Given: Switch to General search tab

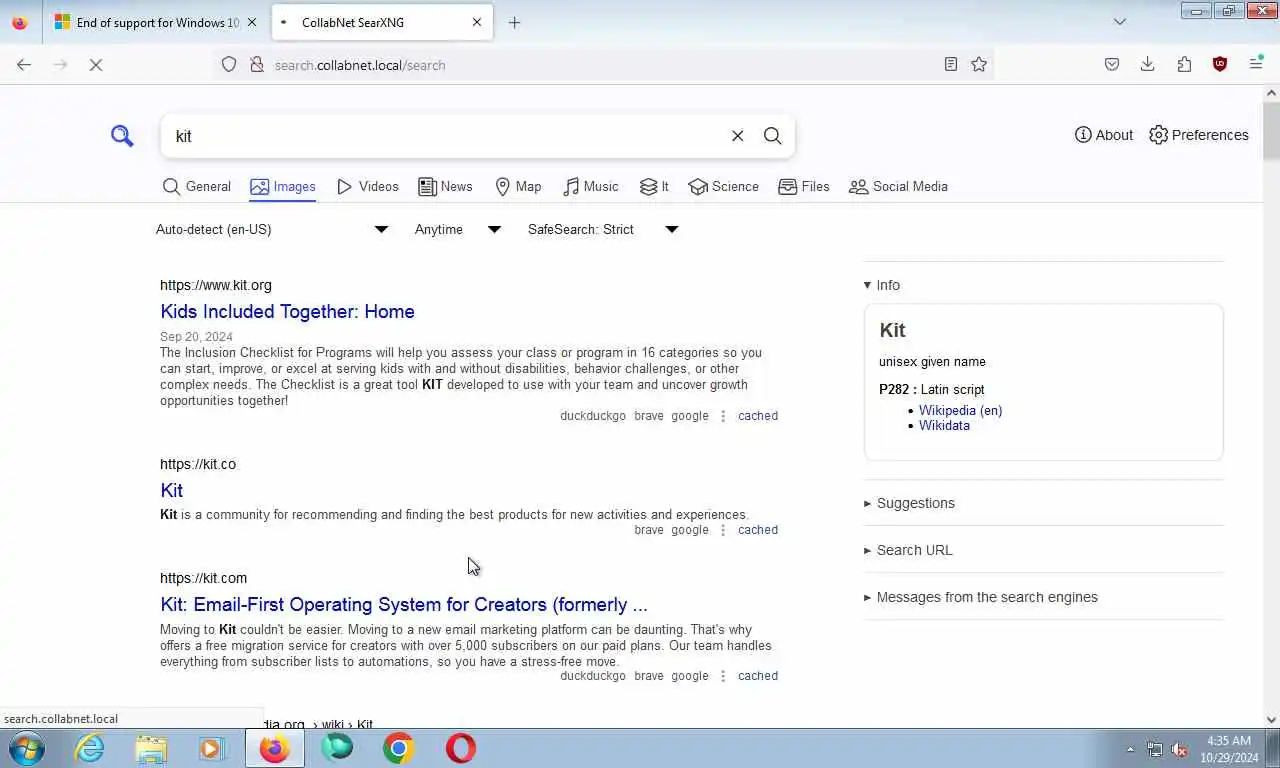Looking at the screenshot, I should click(x=197, y=187).
